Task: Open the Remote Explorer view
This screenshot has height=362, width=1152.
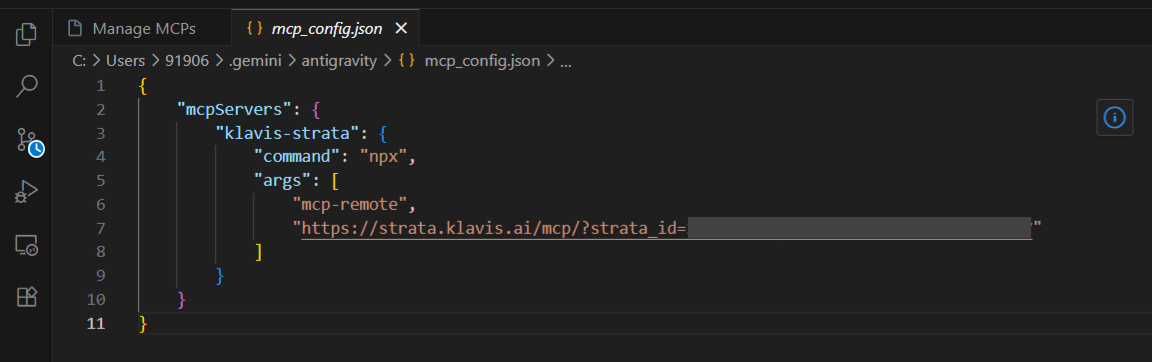Action: 26,245
